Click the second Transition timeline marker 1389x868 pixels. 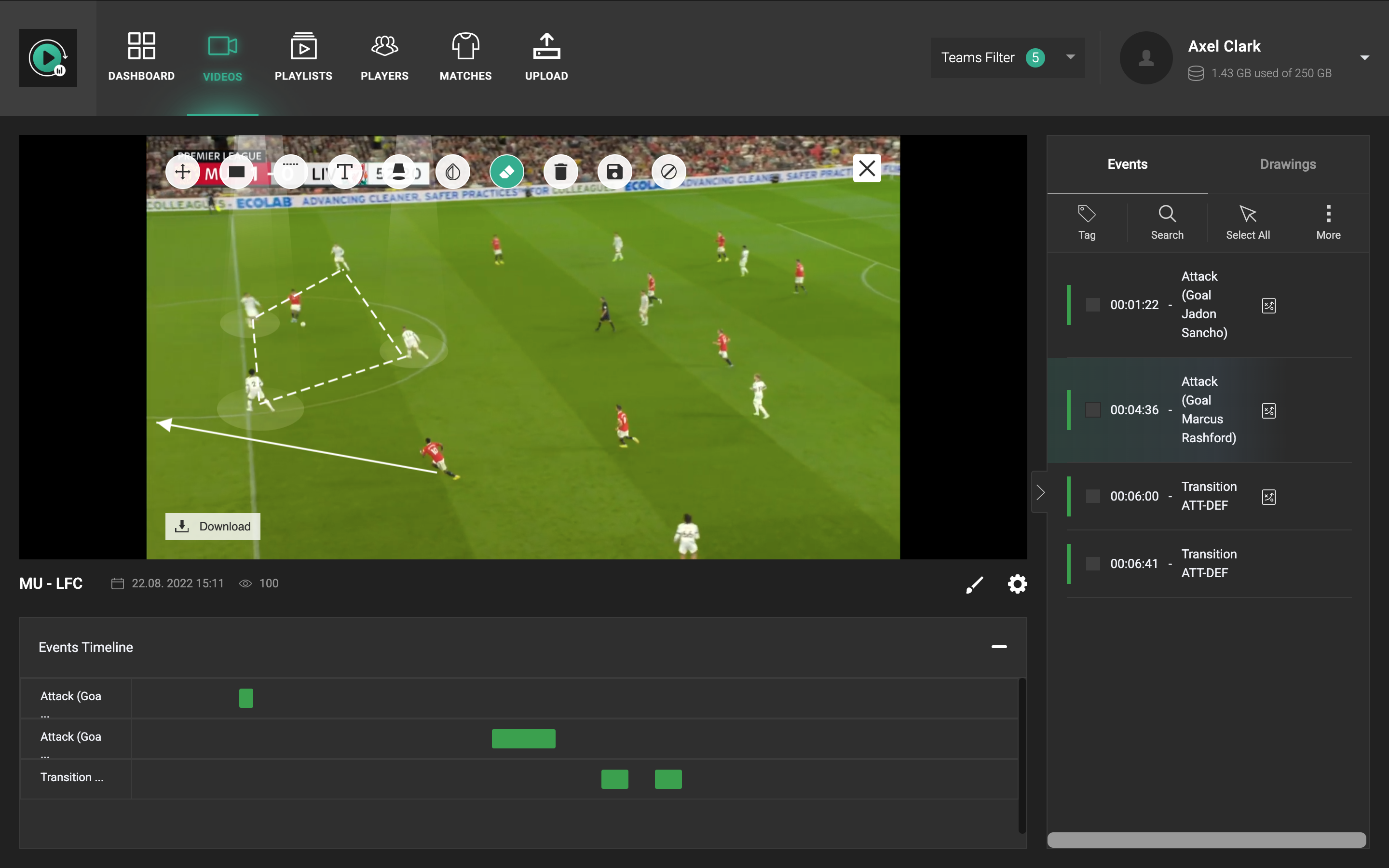coord(668,779)
